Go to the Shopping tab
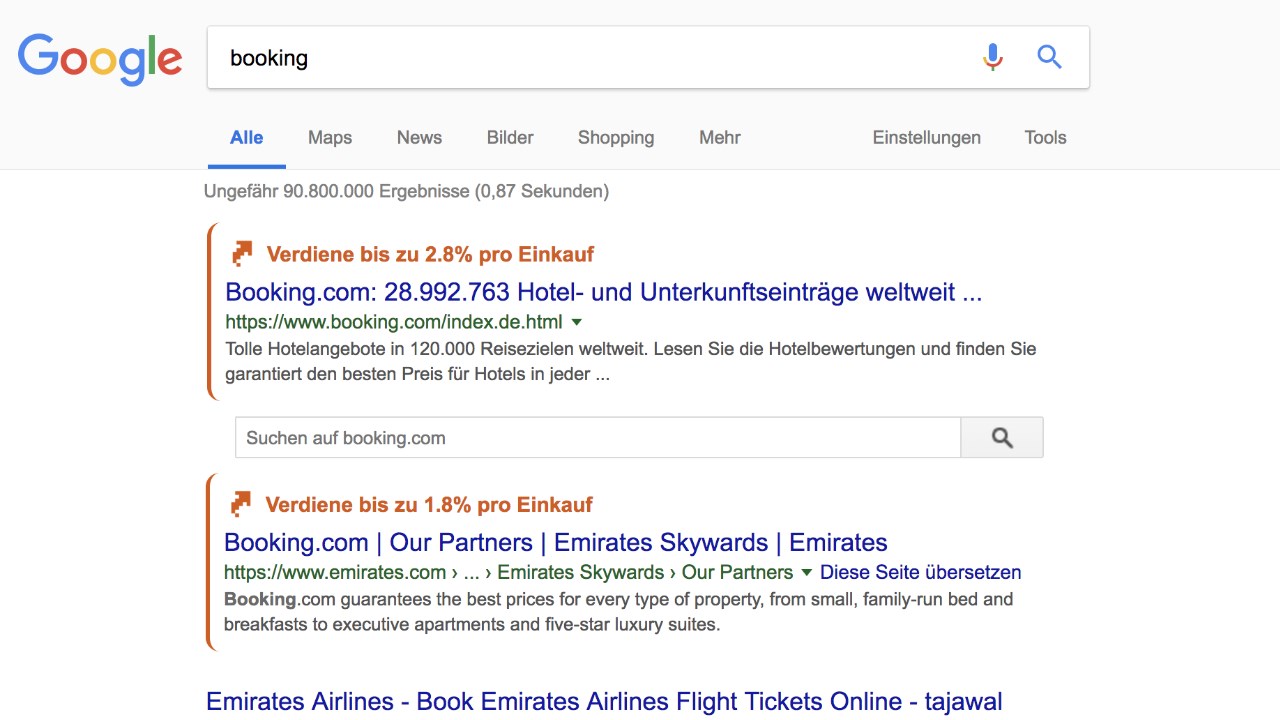 tap(616, 138)
